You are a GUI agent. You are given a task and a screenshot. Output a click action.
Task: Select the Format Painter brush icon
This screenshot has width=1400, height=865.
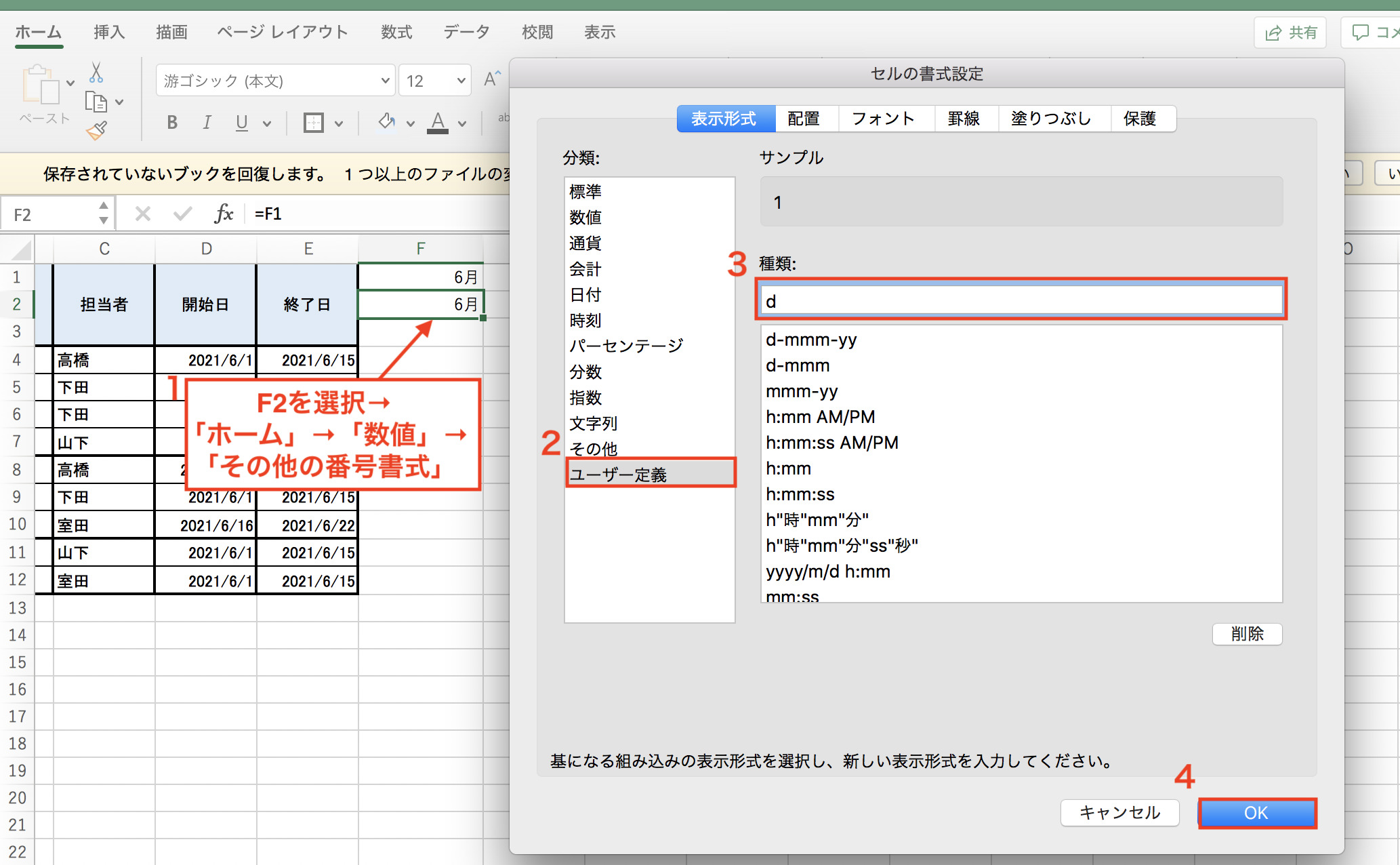[x=96, y=130]
